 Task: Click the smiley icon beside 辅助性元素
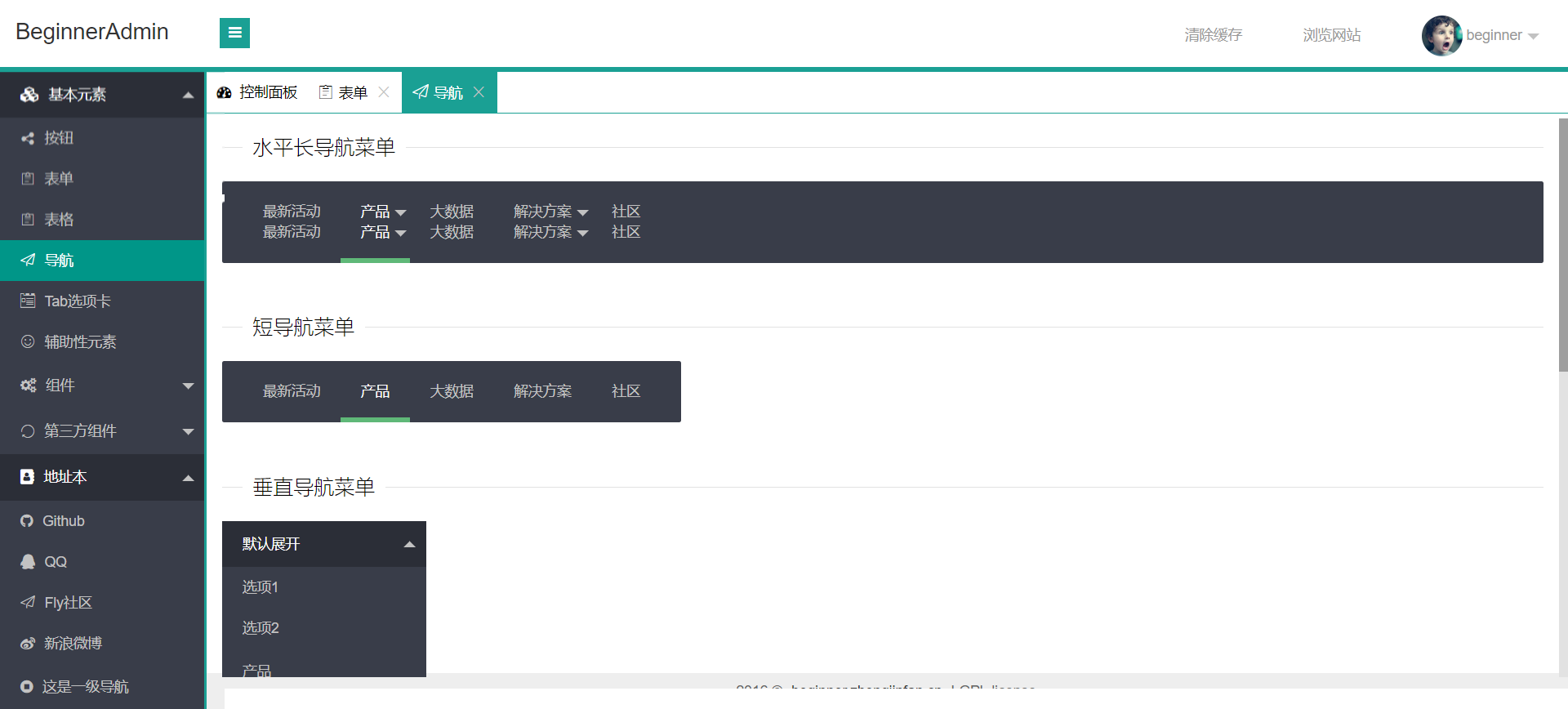click(x=28, y=341)
